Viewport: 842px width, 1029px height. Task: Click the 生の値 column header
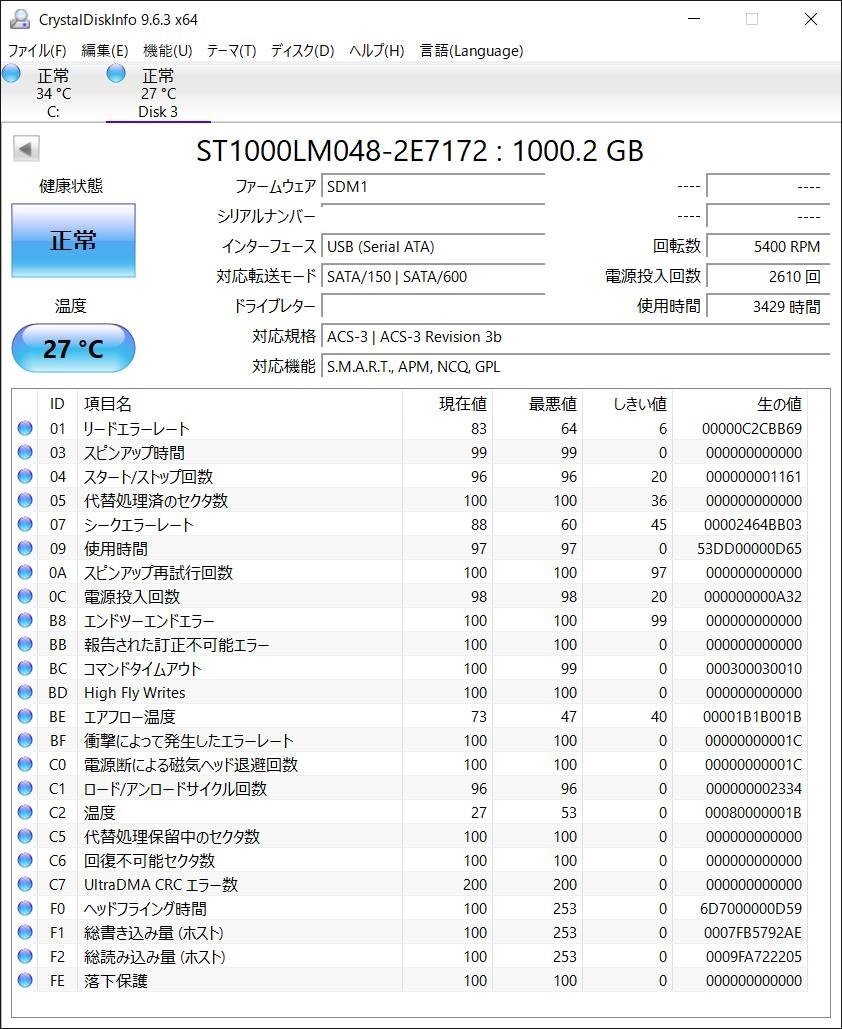[740, 404]
